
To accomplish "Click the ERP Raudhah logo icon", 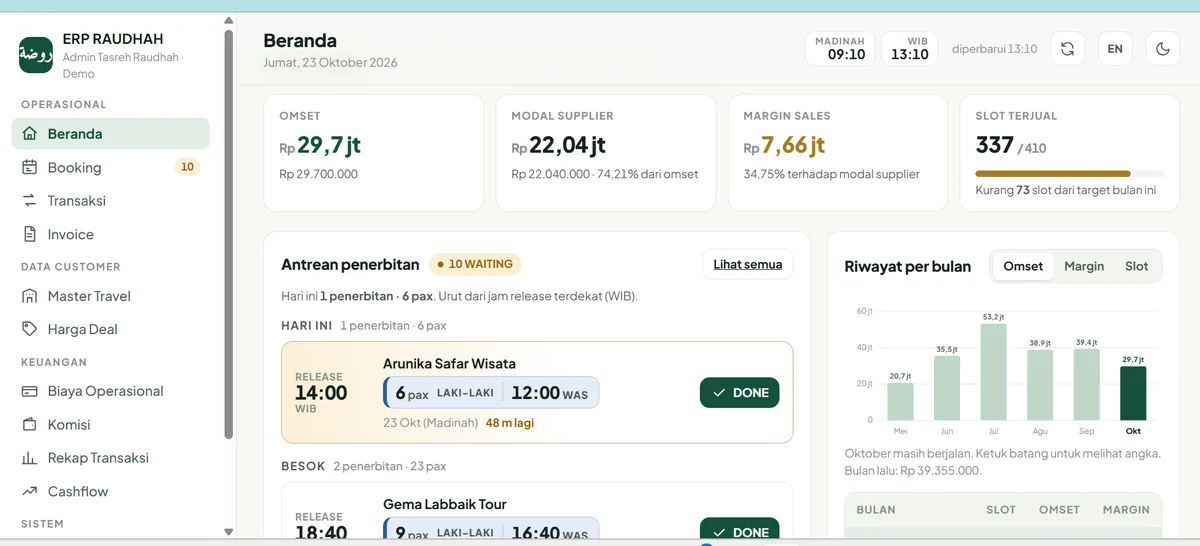I will (36, 55).
